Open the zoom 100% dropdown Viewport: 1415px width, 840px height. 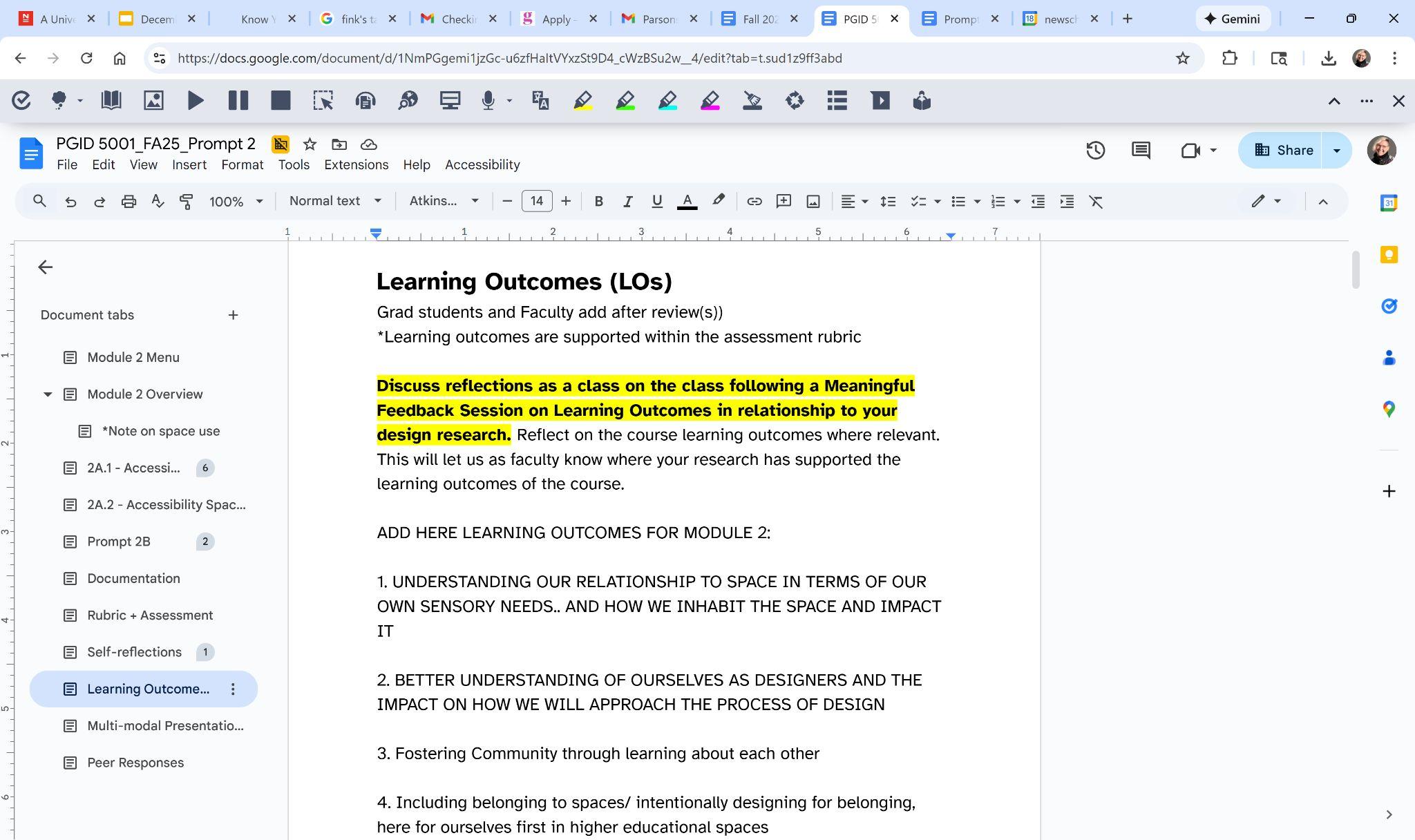pyautogui.click(x=236, y=201)
